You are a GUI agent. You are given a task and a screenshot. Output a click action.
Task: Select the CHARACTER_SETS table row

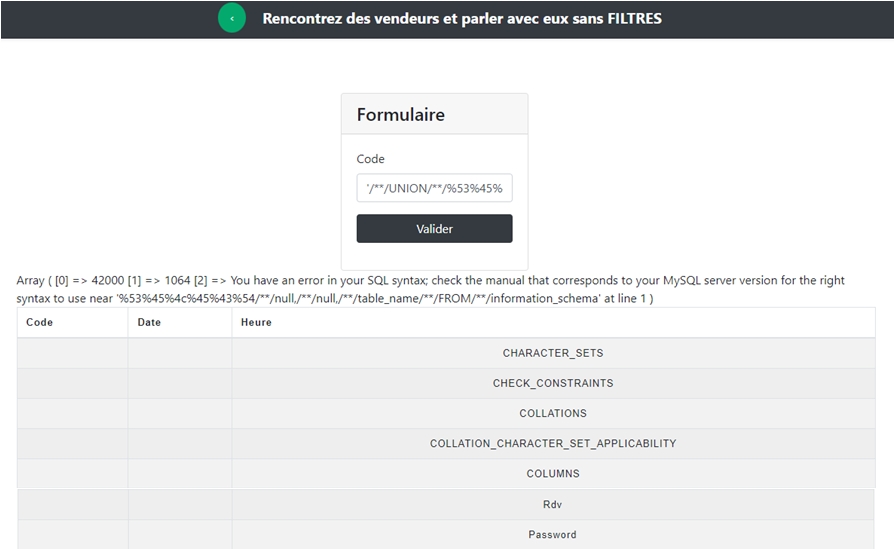(552, 353)
